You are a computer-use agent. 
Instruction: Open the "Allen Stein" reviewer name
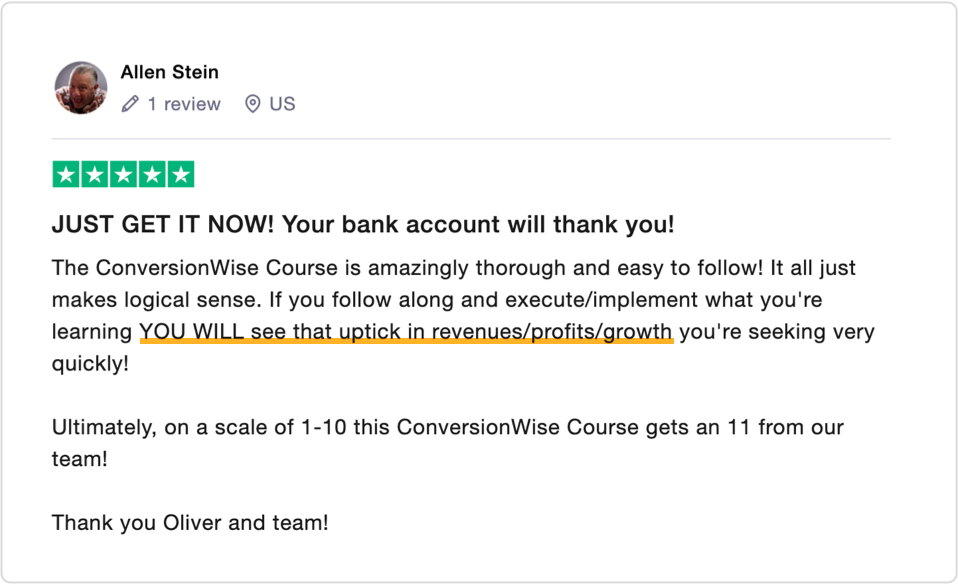pos(169,72)
